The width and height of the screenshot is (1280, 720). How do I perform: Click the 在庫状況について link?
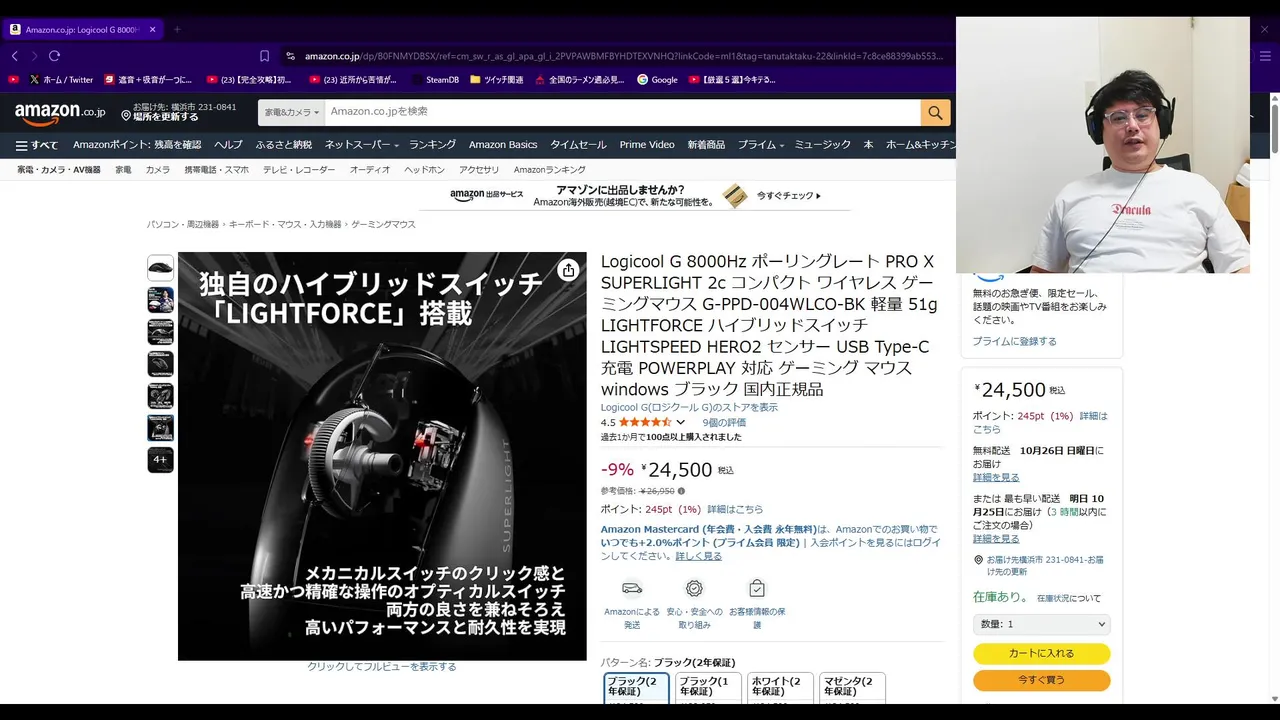click(1068, 598)
